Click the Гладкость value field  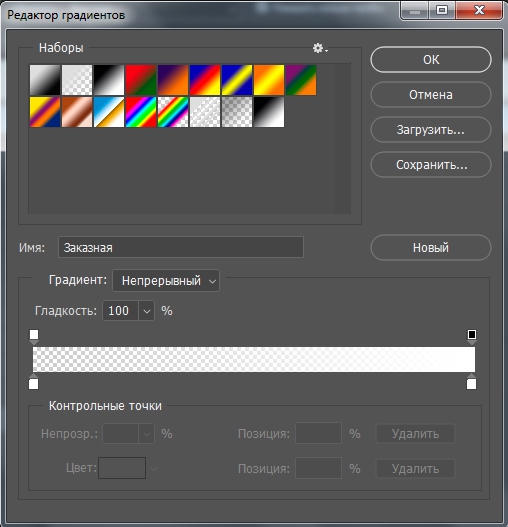120,311
